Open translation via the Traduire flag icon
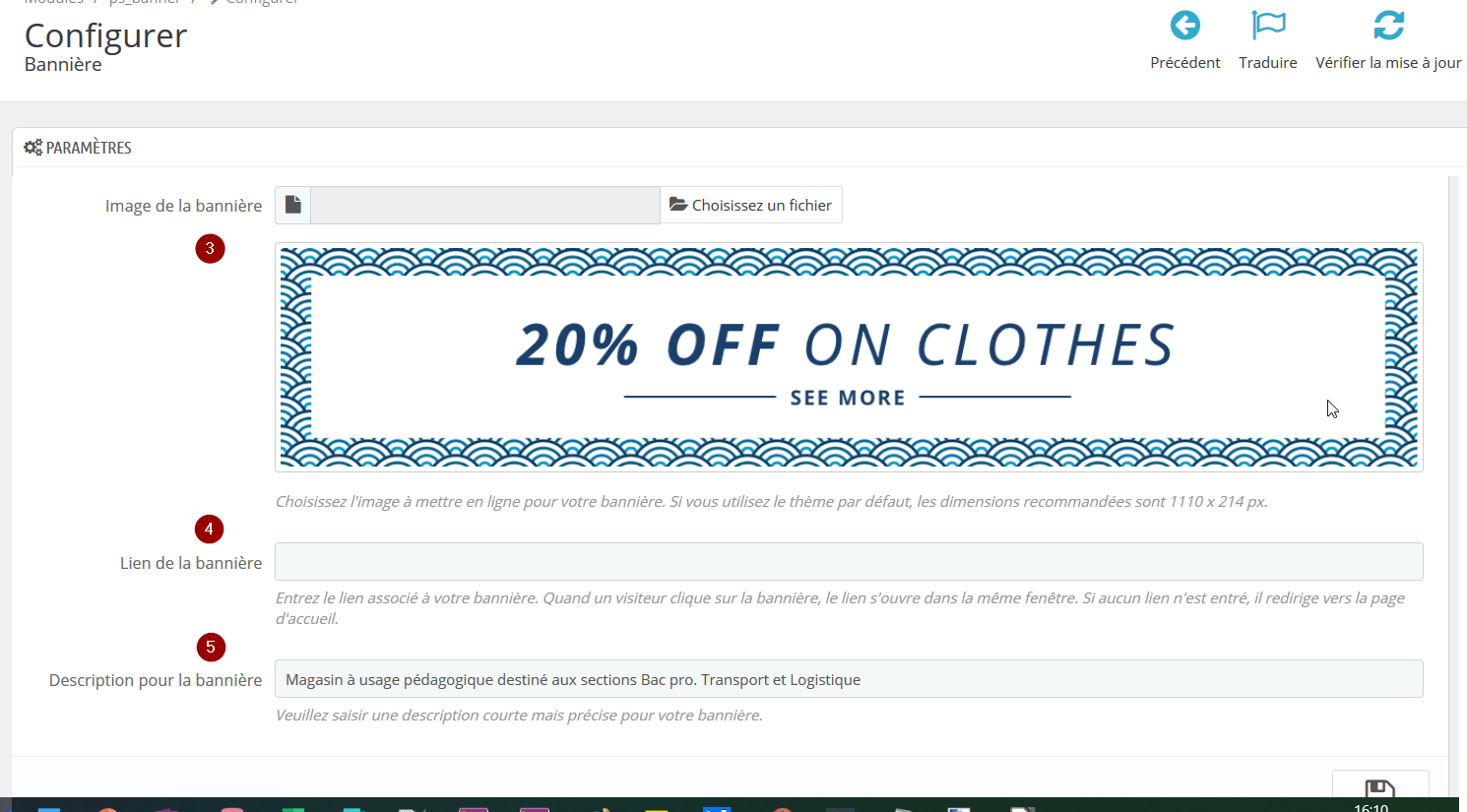Image resolution: width=1467 pixels, height=812 pixels. tap(1268, 25)
